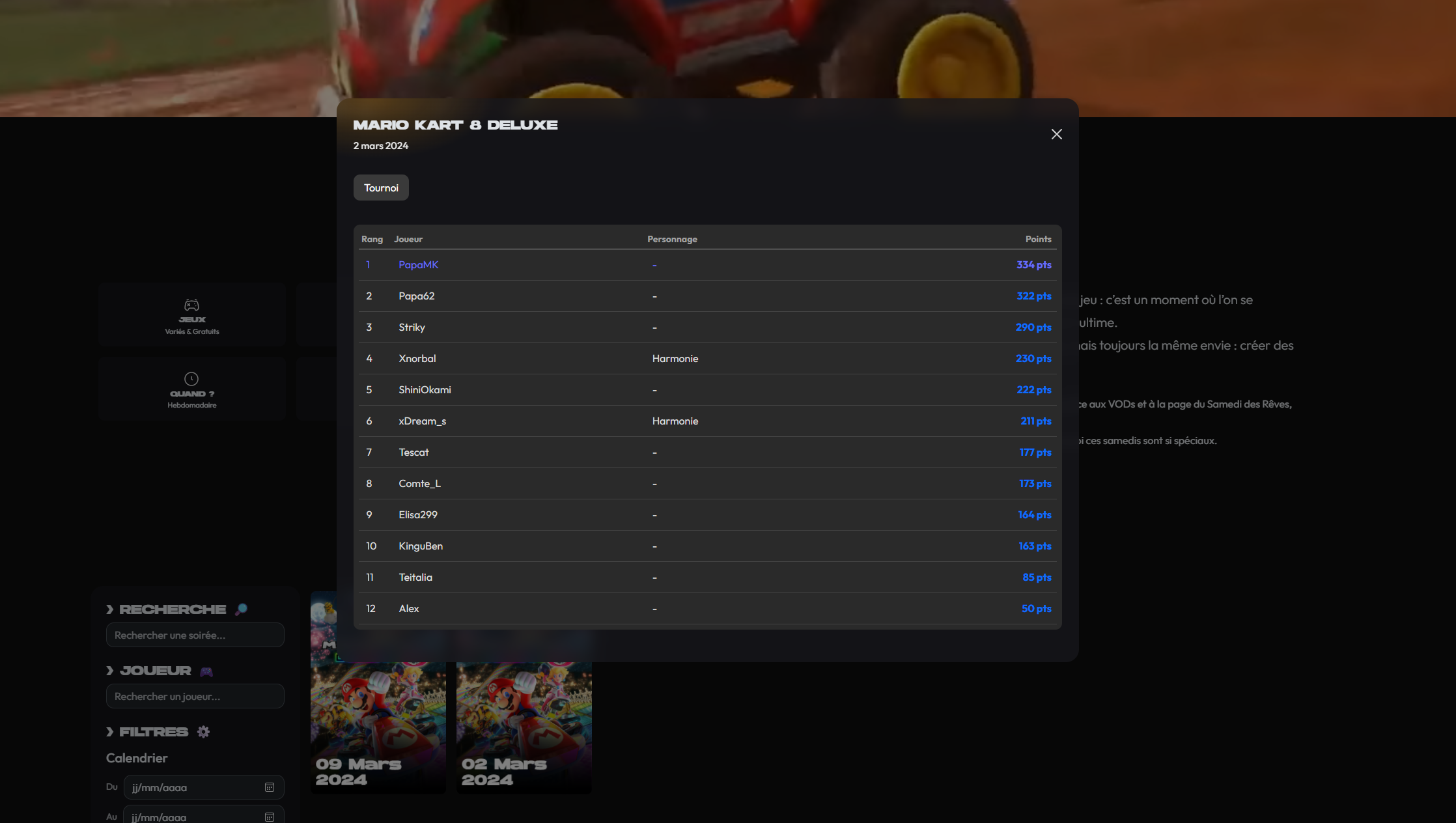Screen dimensions: 1456x823
Task: Collapse the Joueur section chevron
Action: point(110,671)
